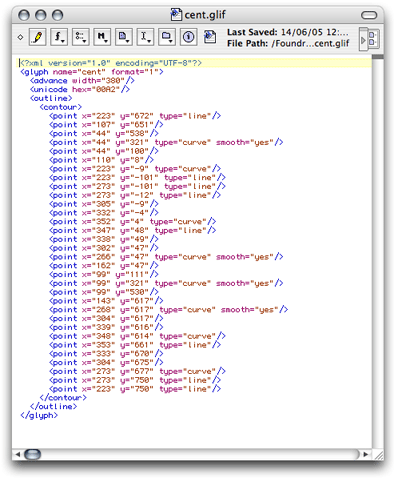Screen dimensions: 394x478
Task: Open the function (f) popup menu
Action: click(59, 37)
